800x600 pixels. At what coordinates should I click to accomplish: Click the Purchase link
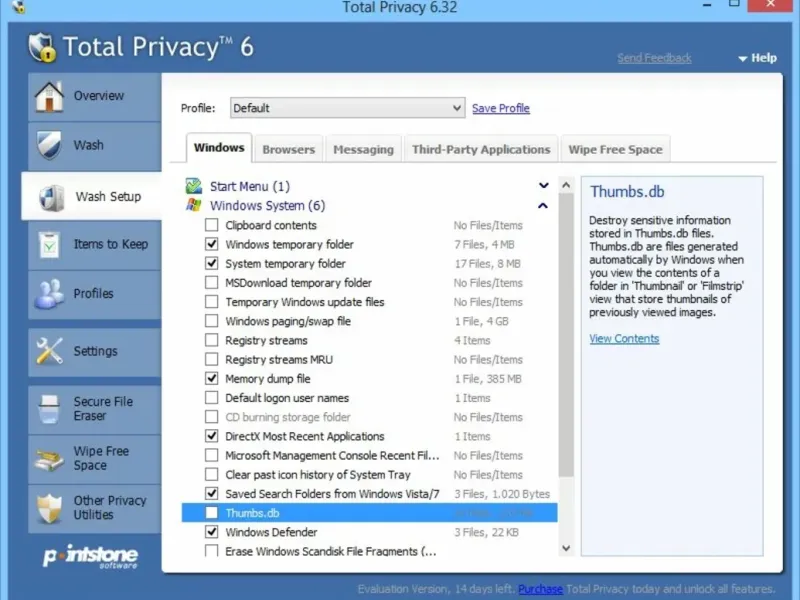pos(540,589)
